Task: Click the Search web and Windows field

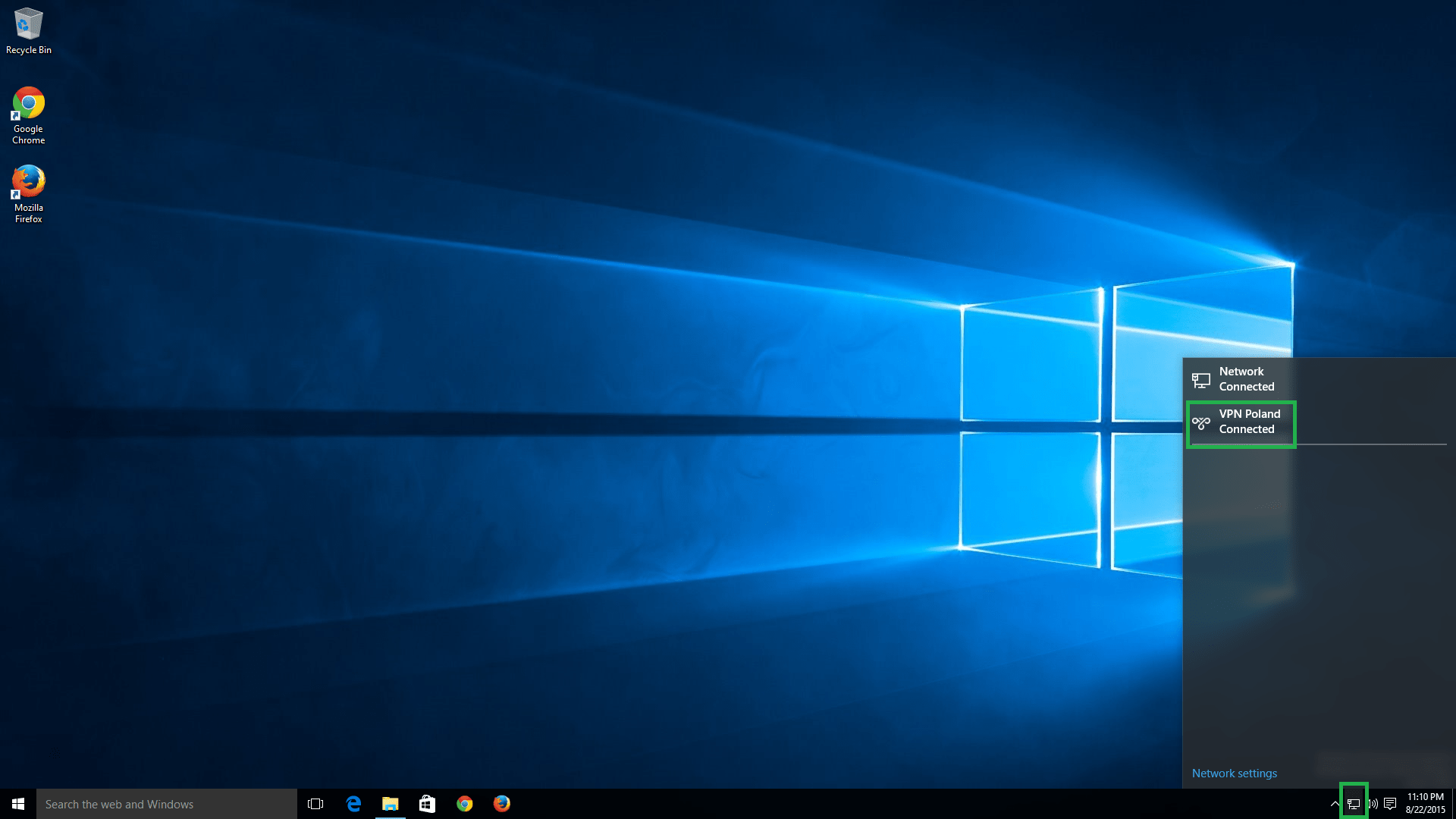Action: pyautogui.click(x=167, y=804)
